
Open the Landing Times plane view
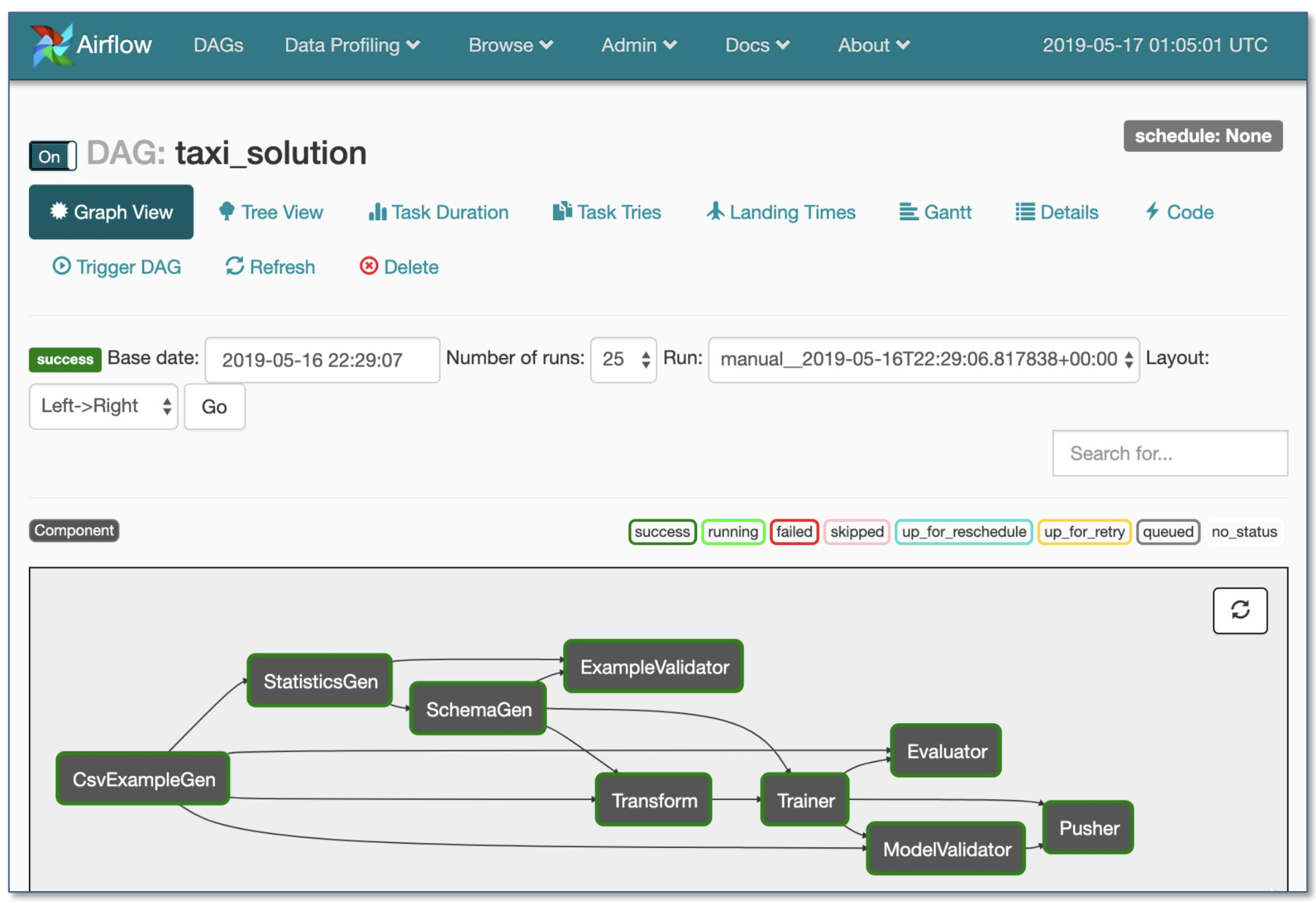(x=781, y=212)
